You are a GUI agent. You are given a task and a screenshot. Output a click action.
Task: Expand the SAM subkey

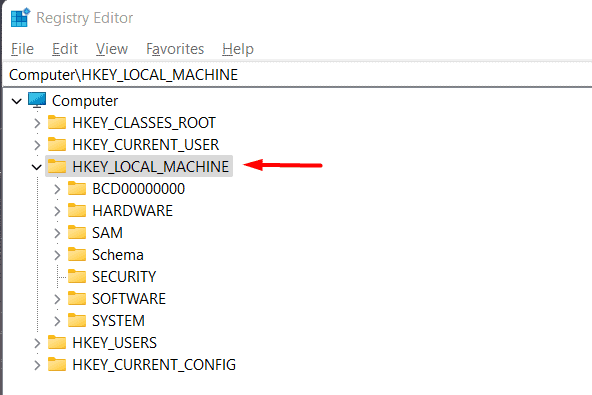coord(57,233)
